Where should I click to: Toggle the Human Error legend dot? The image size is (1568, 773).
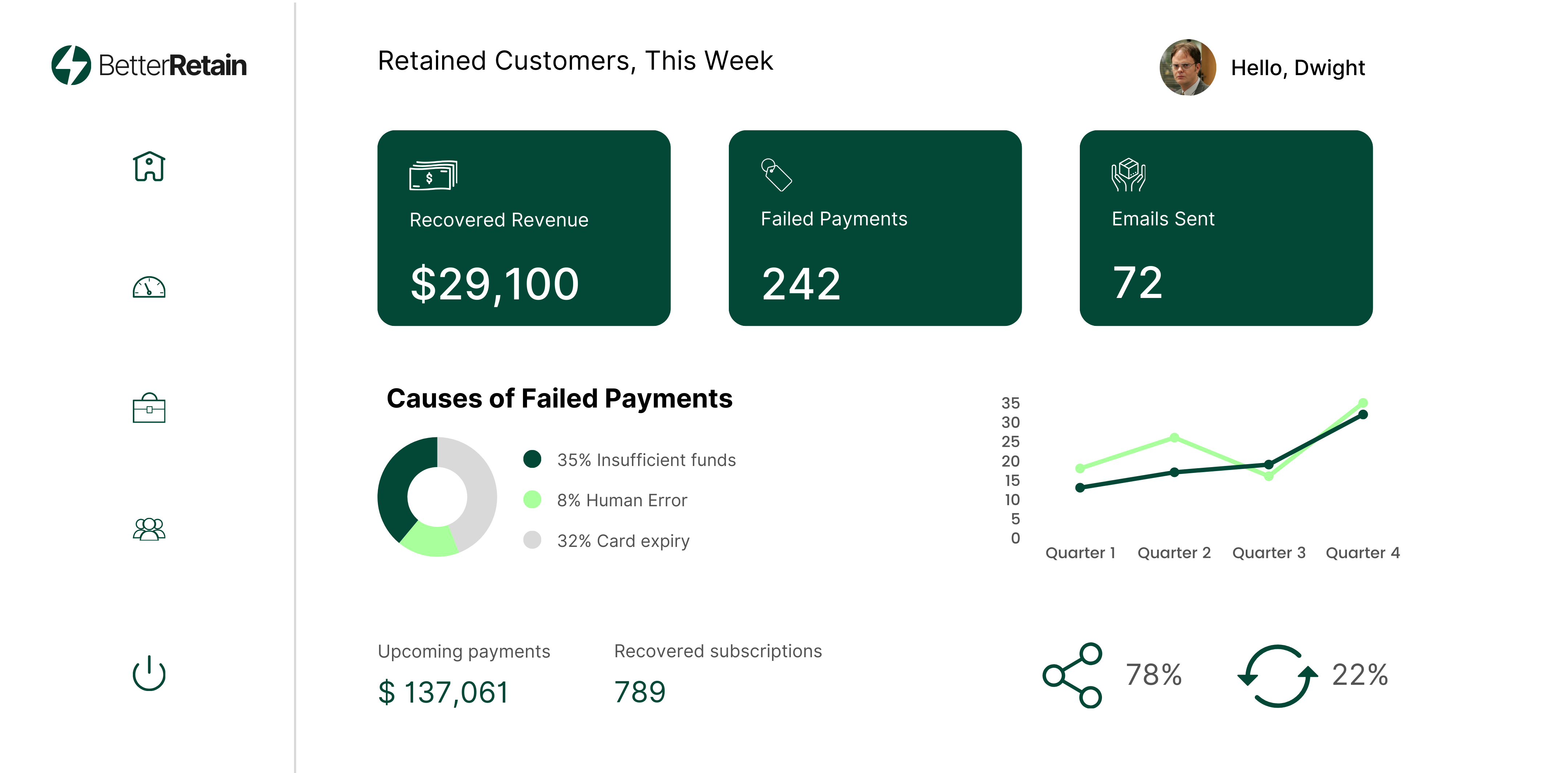click(x=532, y=500)
